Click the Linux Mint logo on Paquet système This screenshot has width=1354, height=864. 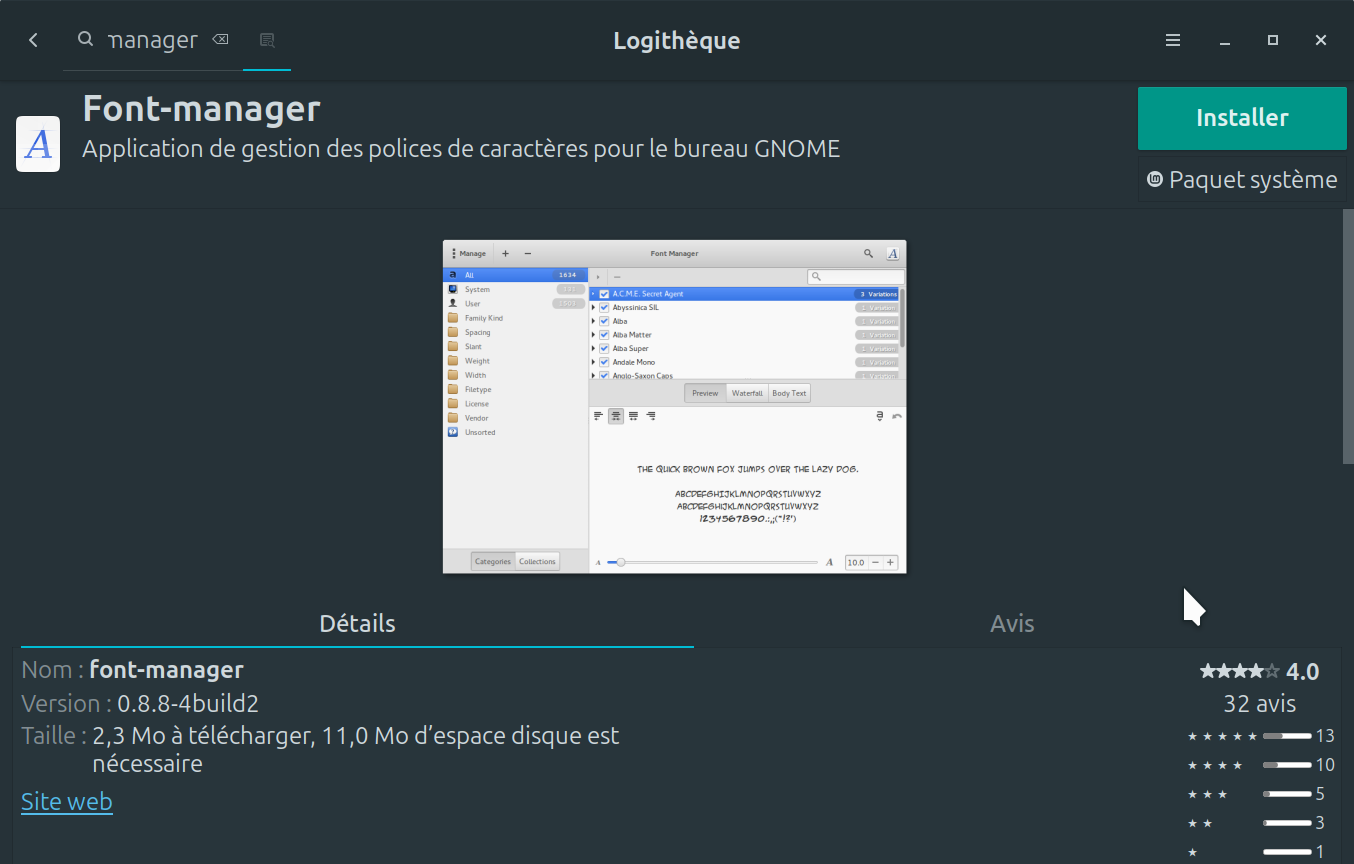pyautogui.click(x=1155, y=180)
